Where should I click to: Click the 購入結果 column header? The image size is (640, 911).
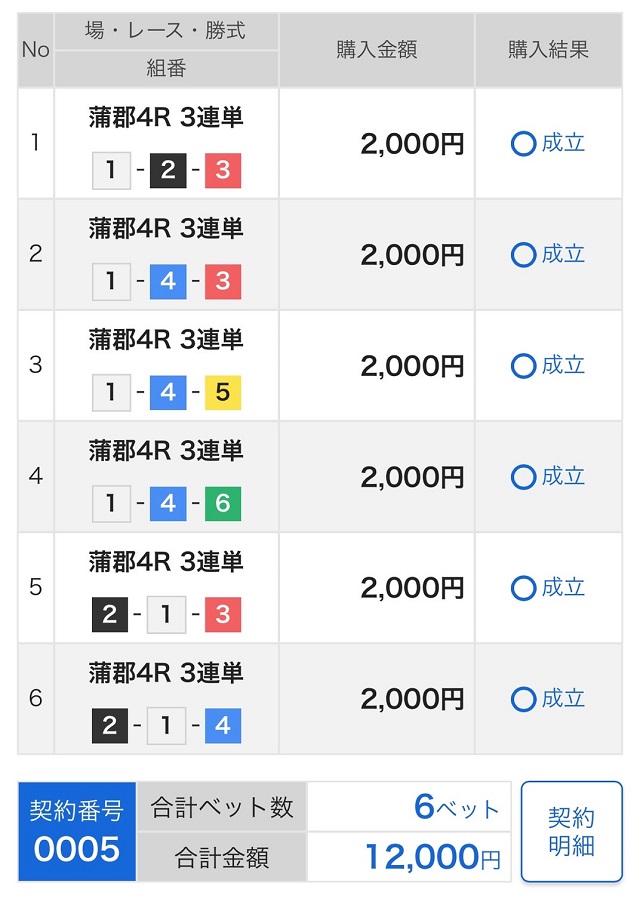[548, 50]
